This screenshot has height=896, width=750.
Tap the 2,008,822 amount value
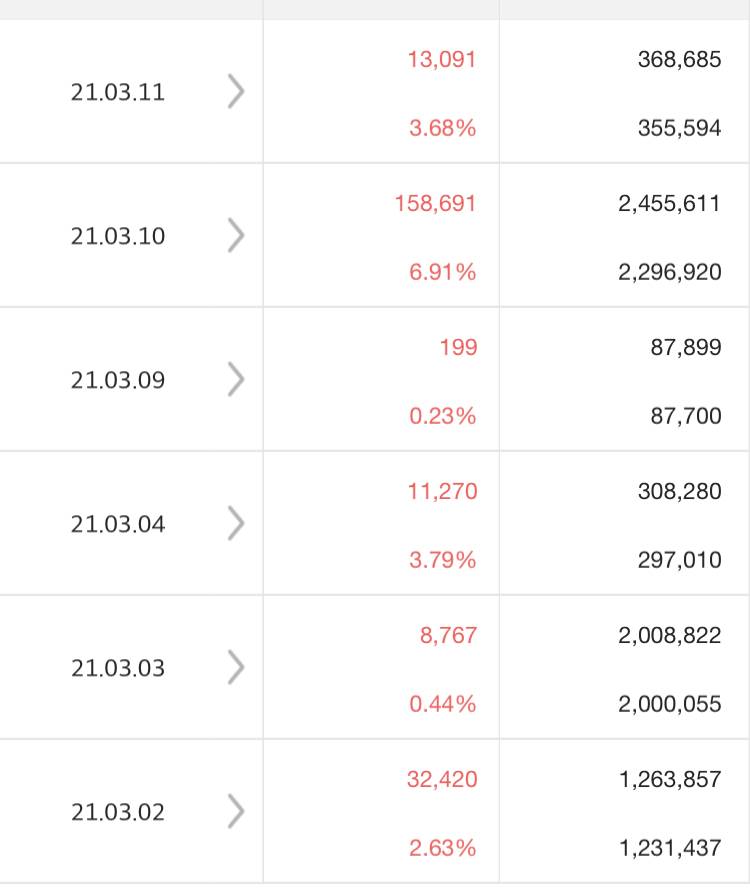pyautogui.click(x=669, y=635)
